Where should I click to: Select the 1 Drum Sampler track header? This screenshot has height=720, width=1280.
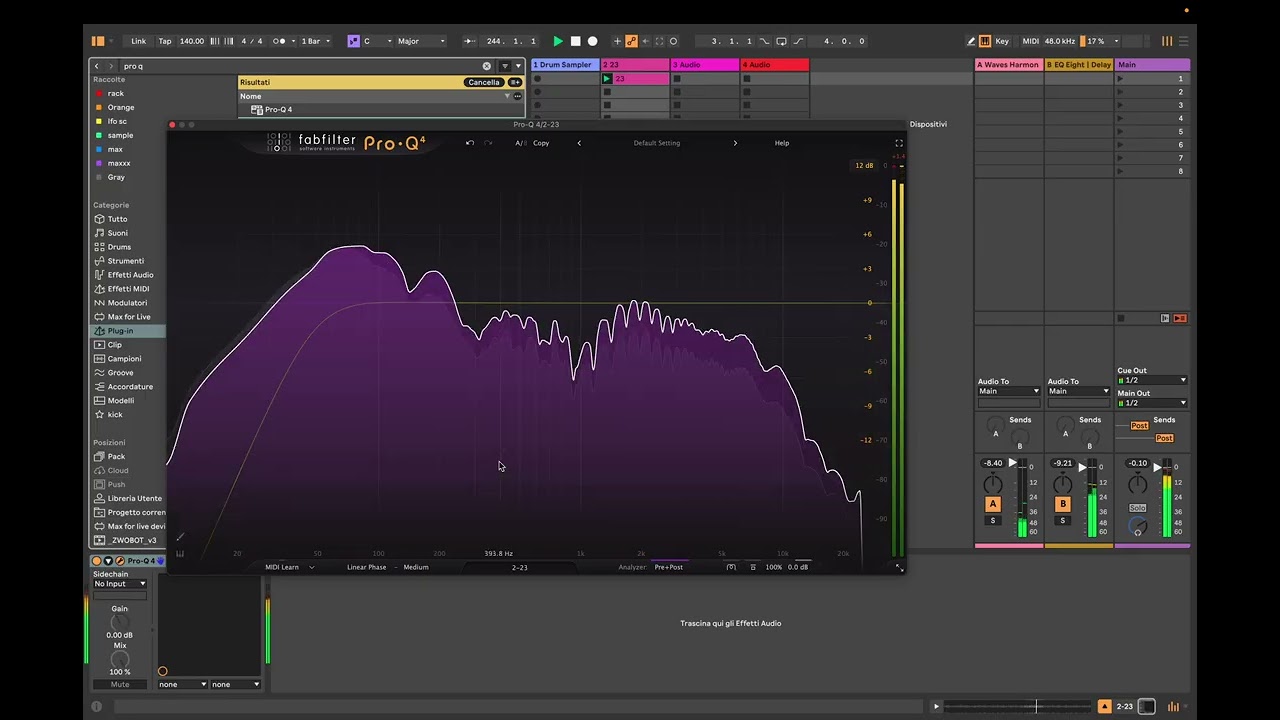tap(565, 65)
